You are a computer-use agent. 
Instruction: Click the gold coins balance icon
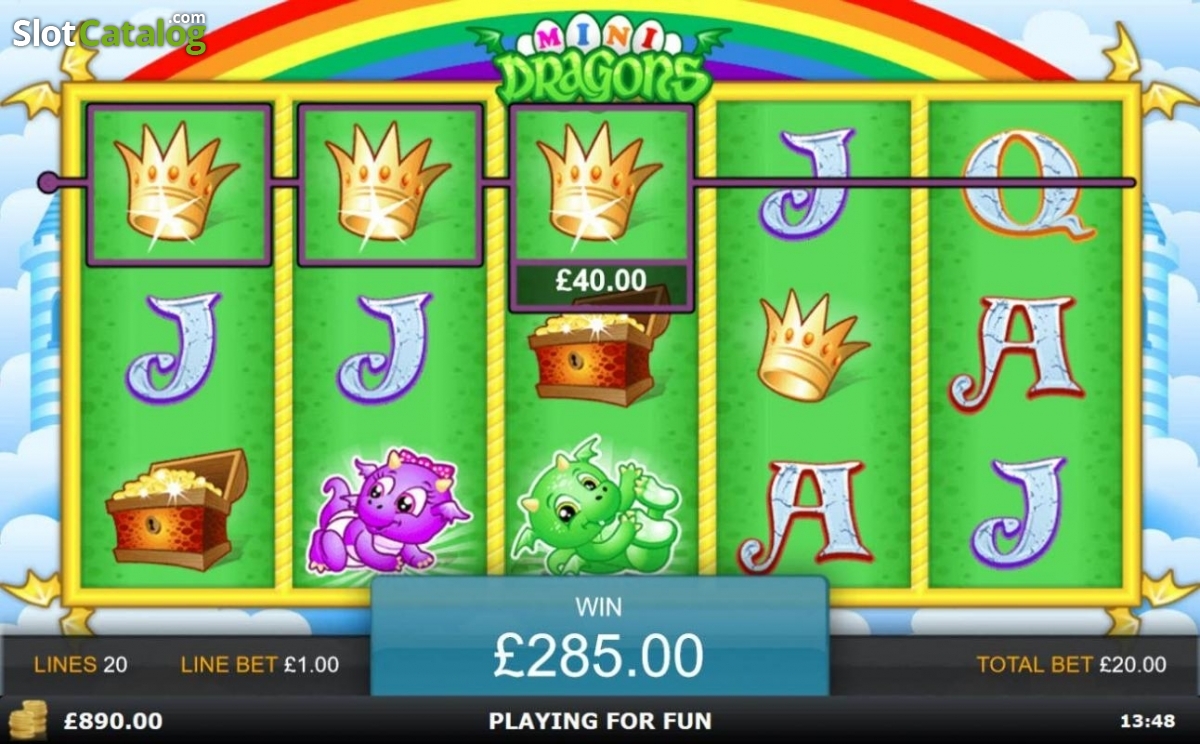click(28, 720)
